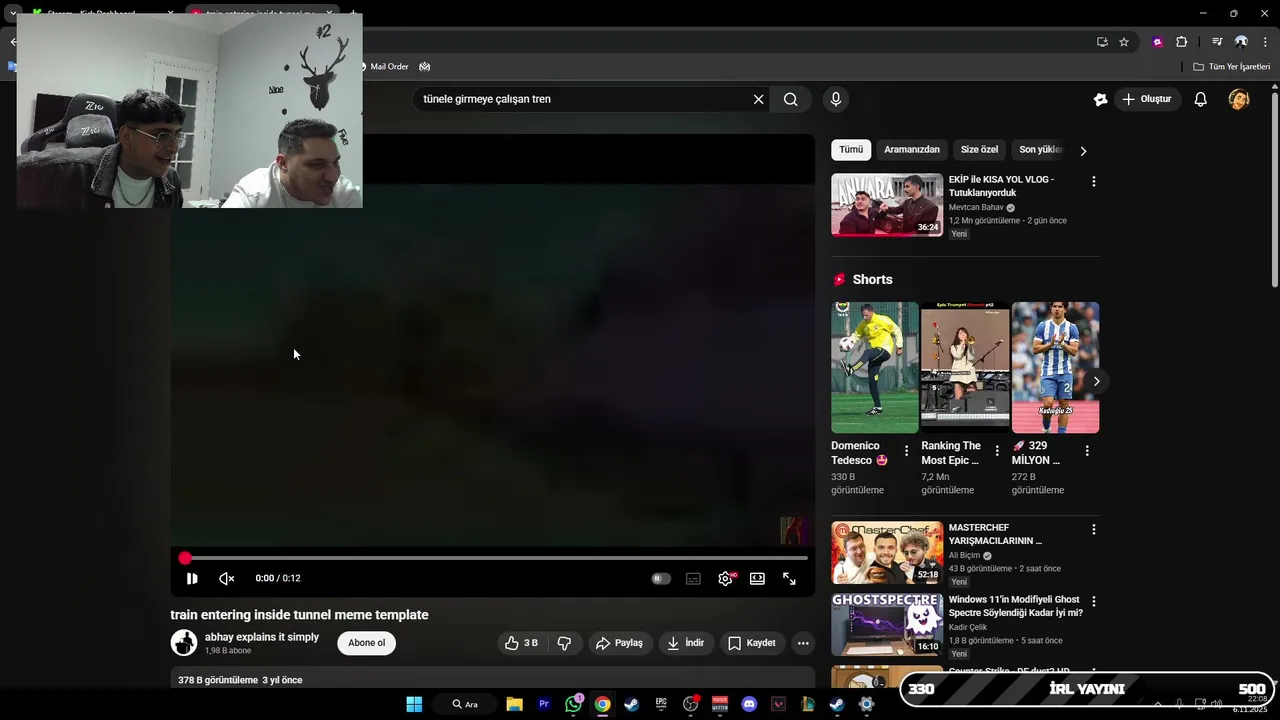Open Windows 11'in Modifiyeli Ghost Spectre video
The image size is (1280, 720).
1015,606
